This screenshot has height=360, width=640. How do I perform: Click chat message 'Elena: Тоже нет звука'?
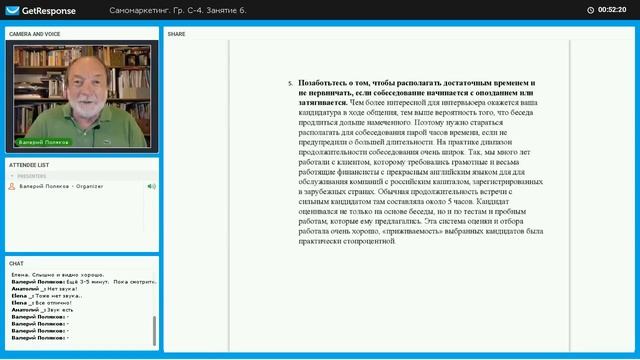47,296
